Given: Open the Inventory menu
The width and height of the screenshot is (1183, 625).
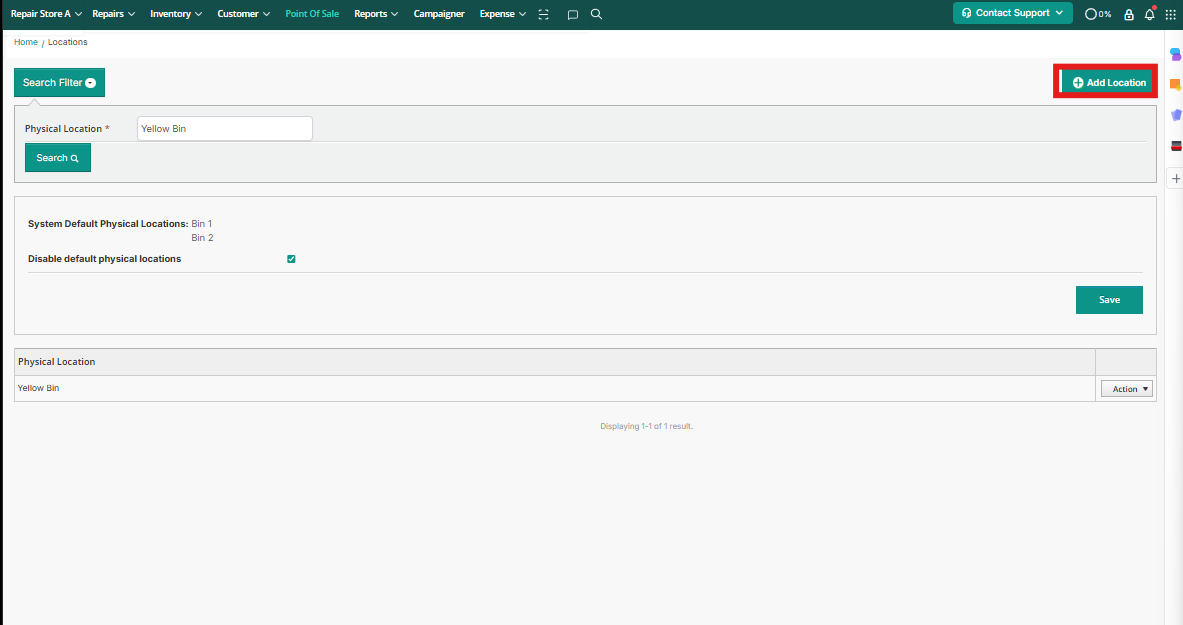Looking at the screenshot, I should 176,14.
